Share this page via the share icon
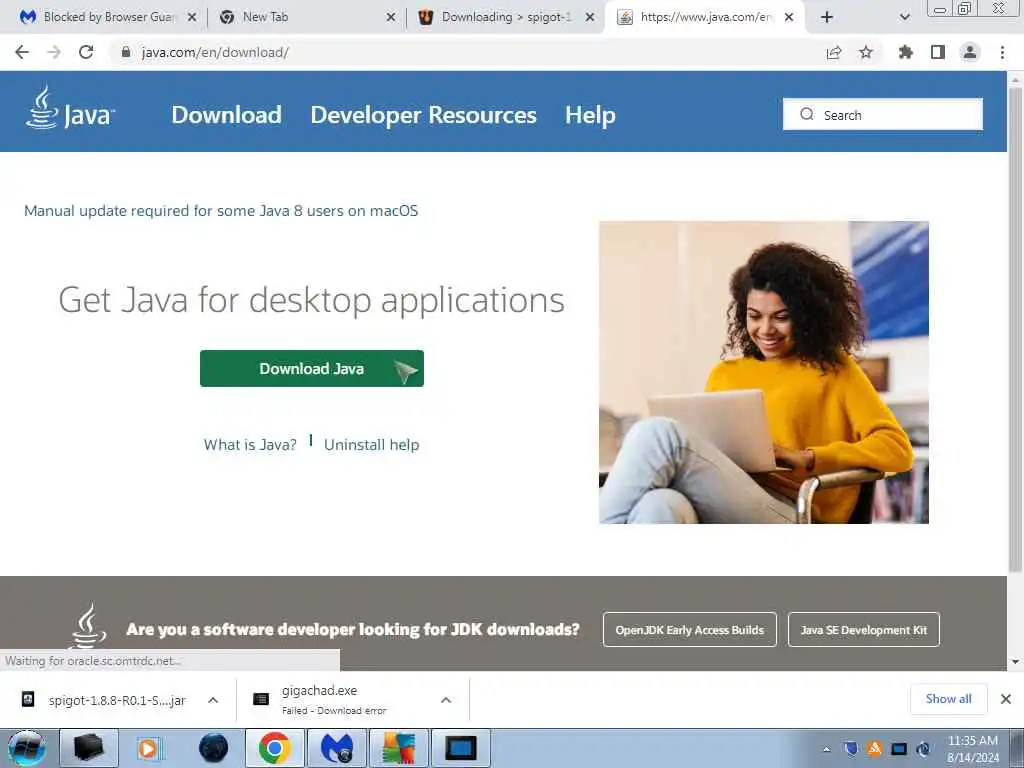This screenshot has width=1024, height=768. (x=833, y=52)
